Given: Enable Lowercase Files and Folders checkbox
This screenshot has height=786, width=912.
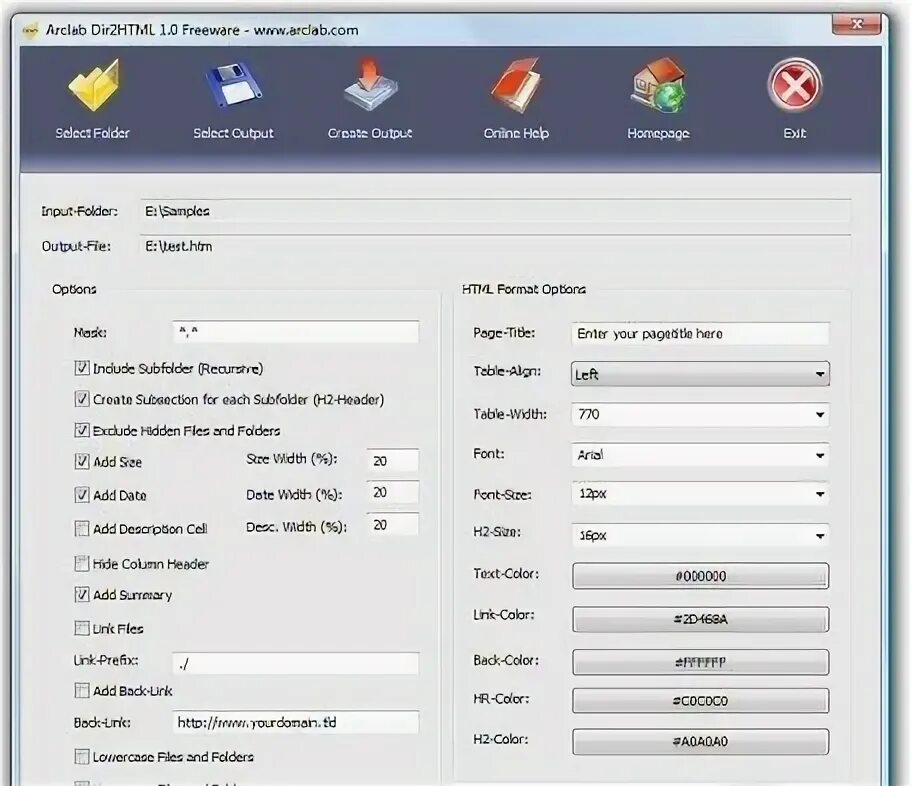Looking at the screenshot, I should tap(82, 756).
